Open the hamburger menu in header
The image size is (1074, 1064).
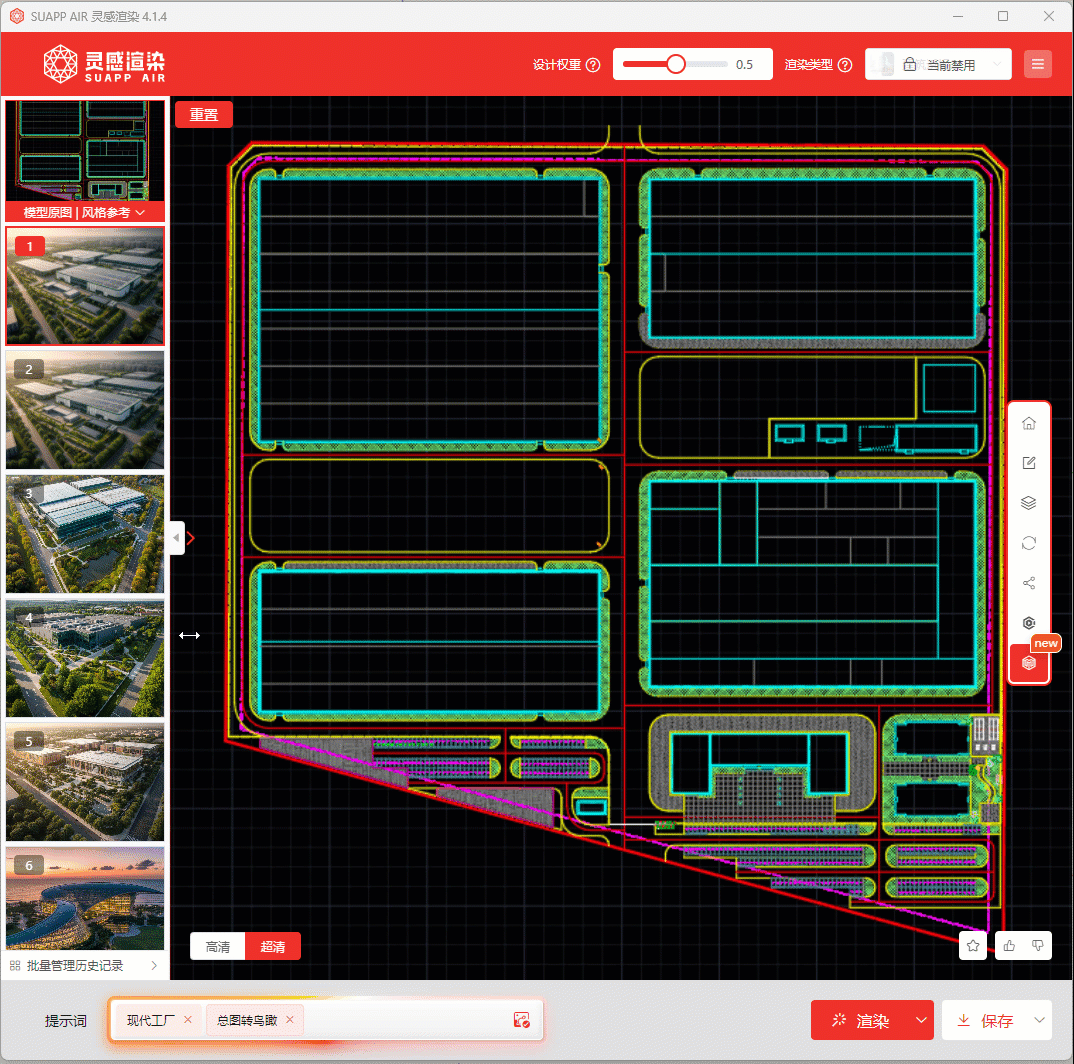1038,65
